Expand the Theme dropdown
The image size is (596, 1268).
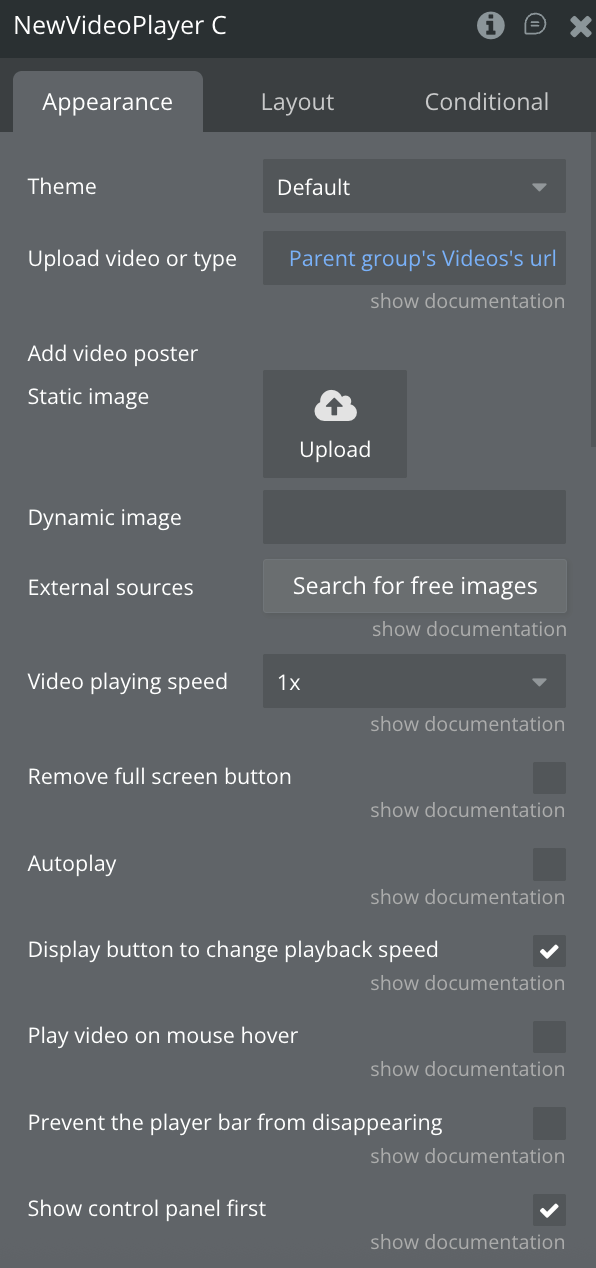[414, 187]
